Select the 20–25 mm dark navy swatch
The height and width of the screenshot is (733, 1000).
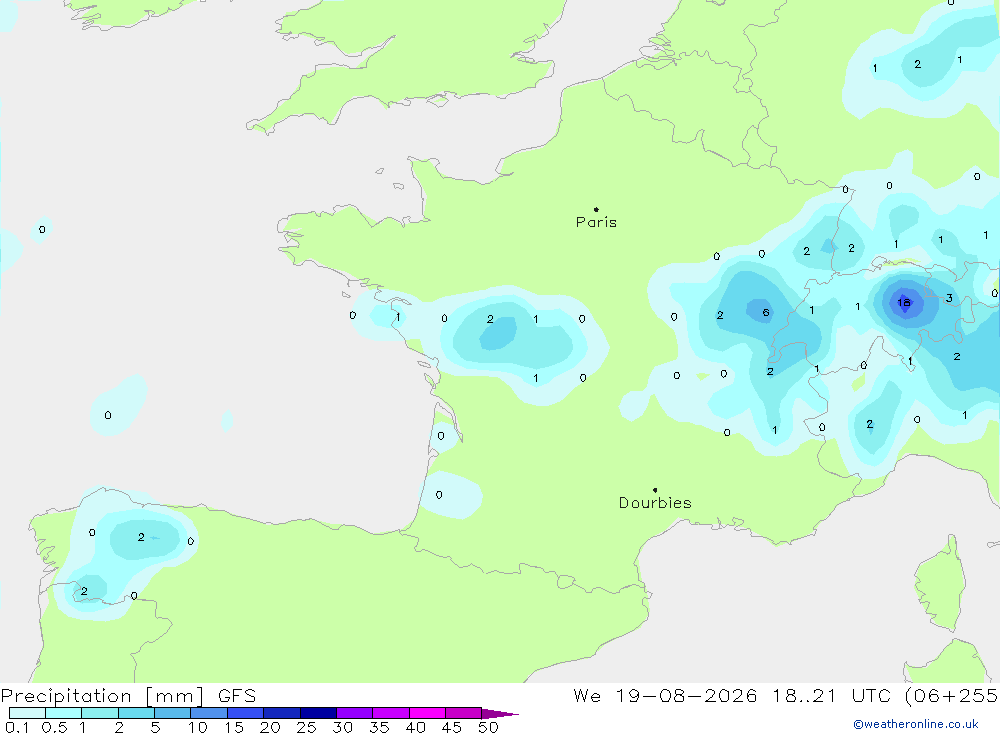(x=318, y=713)
